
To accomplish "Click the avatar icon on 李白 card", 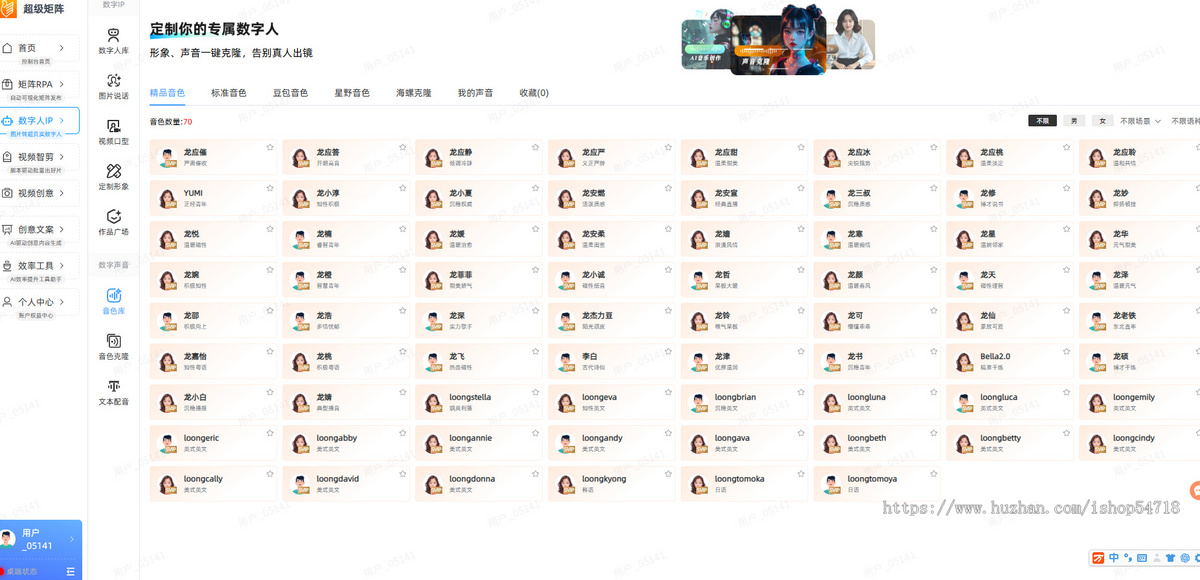I will 566,362.
